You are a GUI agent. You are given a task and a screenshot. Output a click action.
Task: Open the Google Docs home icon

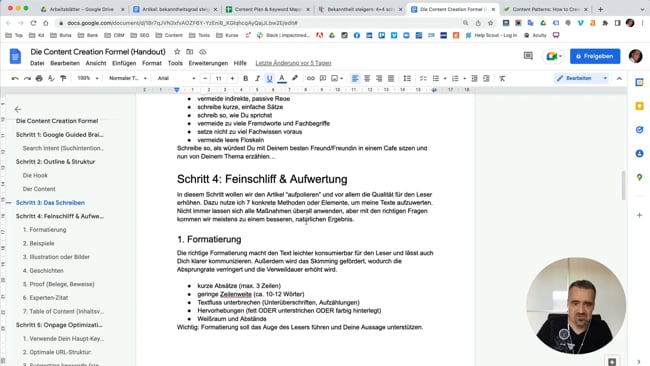(x=15, y=56)
